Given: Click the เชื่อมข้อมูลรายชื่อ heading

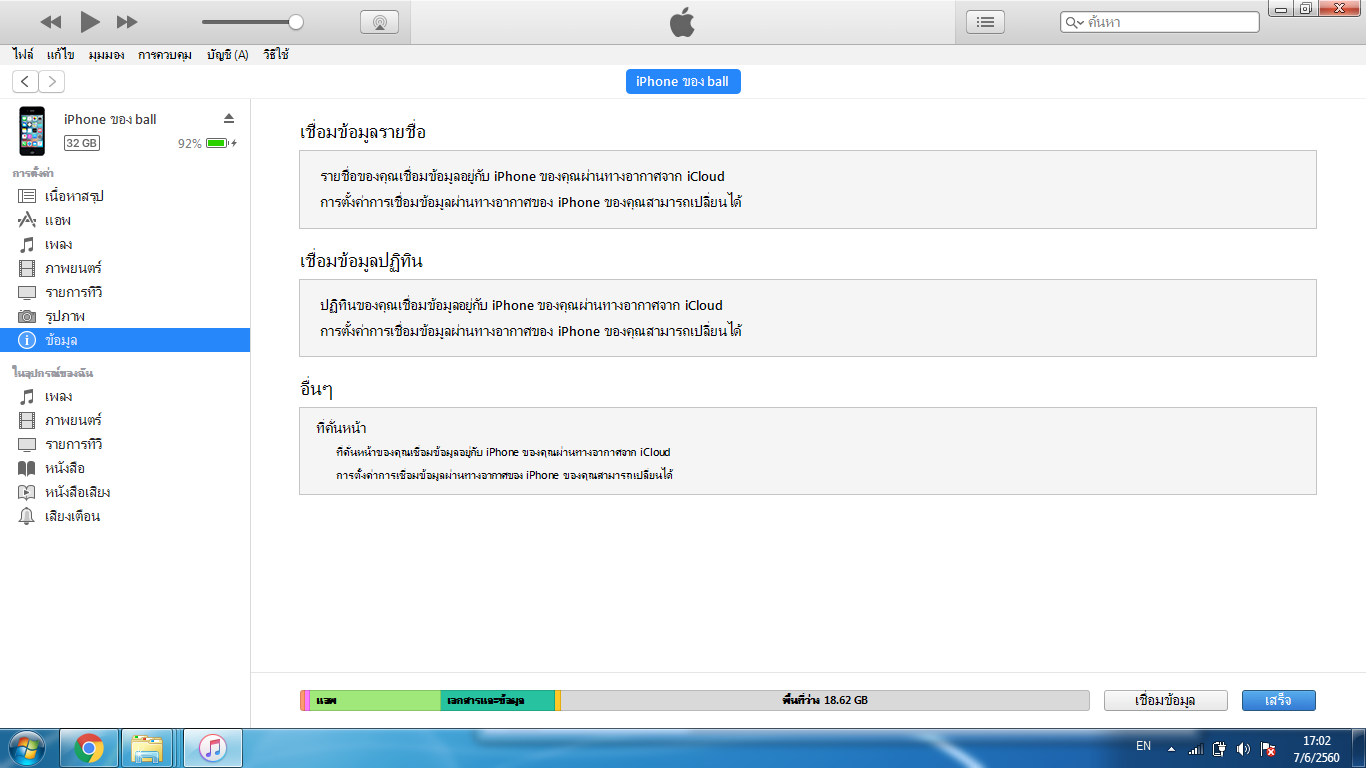Looking at the screenshot, I should pos(363,132).
